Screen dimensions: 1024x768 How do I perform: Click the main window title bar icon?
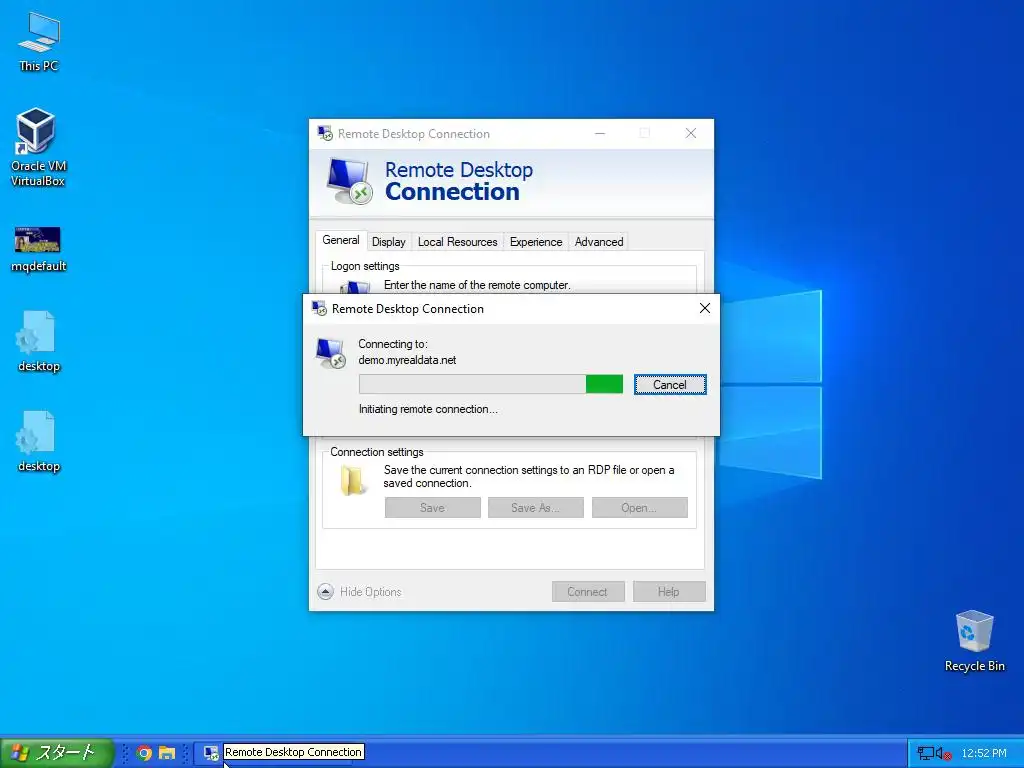pyautogui.click(x=325, y=133)
